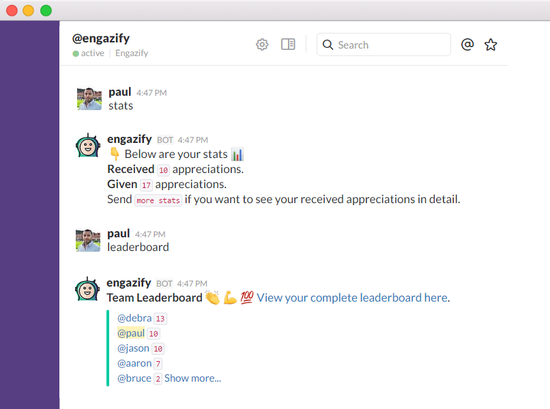Image resolution: width=550 pixels, height=409 pixels.
Task: Select the @aaron leaderboard entry
Action: [x=134, y=363]
